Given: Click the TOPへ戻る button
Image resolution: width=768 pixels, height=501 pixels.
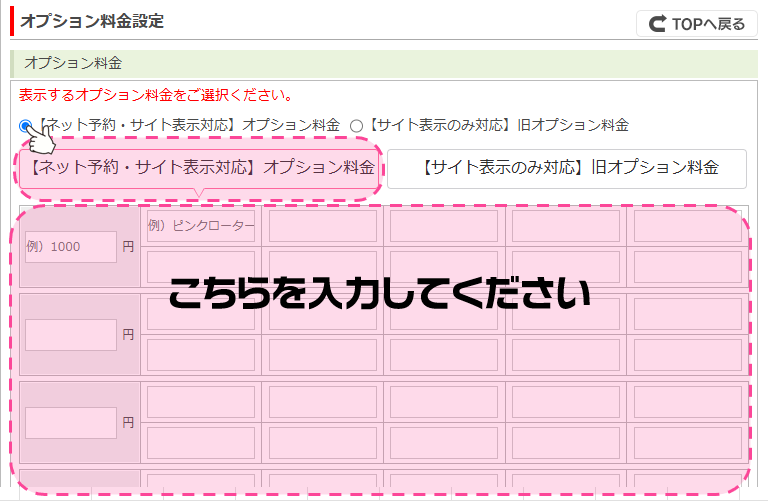Looking at the screenshot, I should tap(696, 24).
